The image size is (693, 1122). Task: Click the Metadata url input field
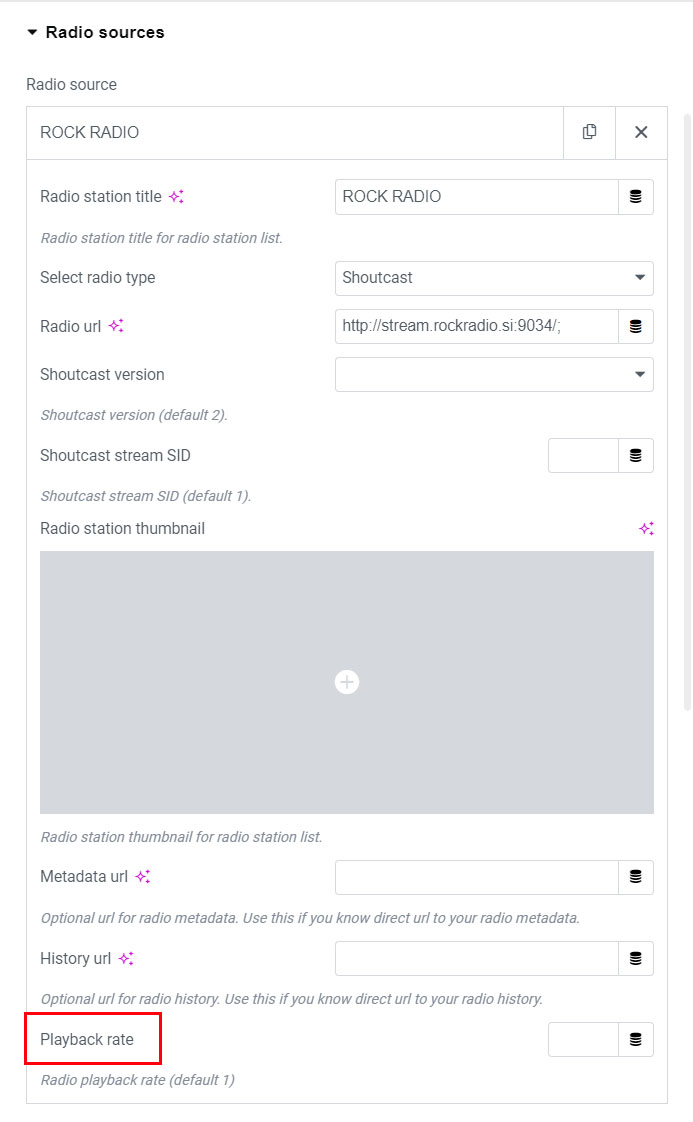click(x=477, y=877)
